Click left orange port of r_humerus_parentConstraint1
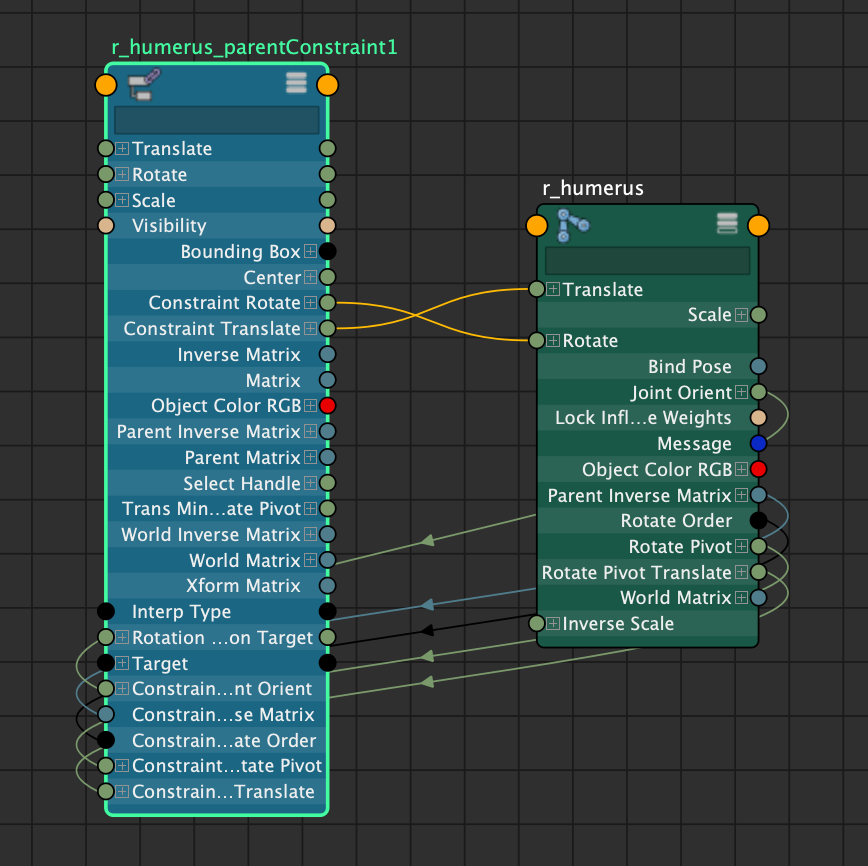The image size is (868, 866). tap(106, 85)
